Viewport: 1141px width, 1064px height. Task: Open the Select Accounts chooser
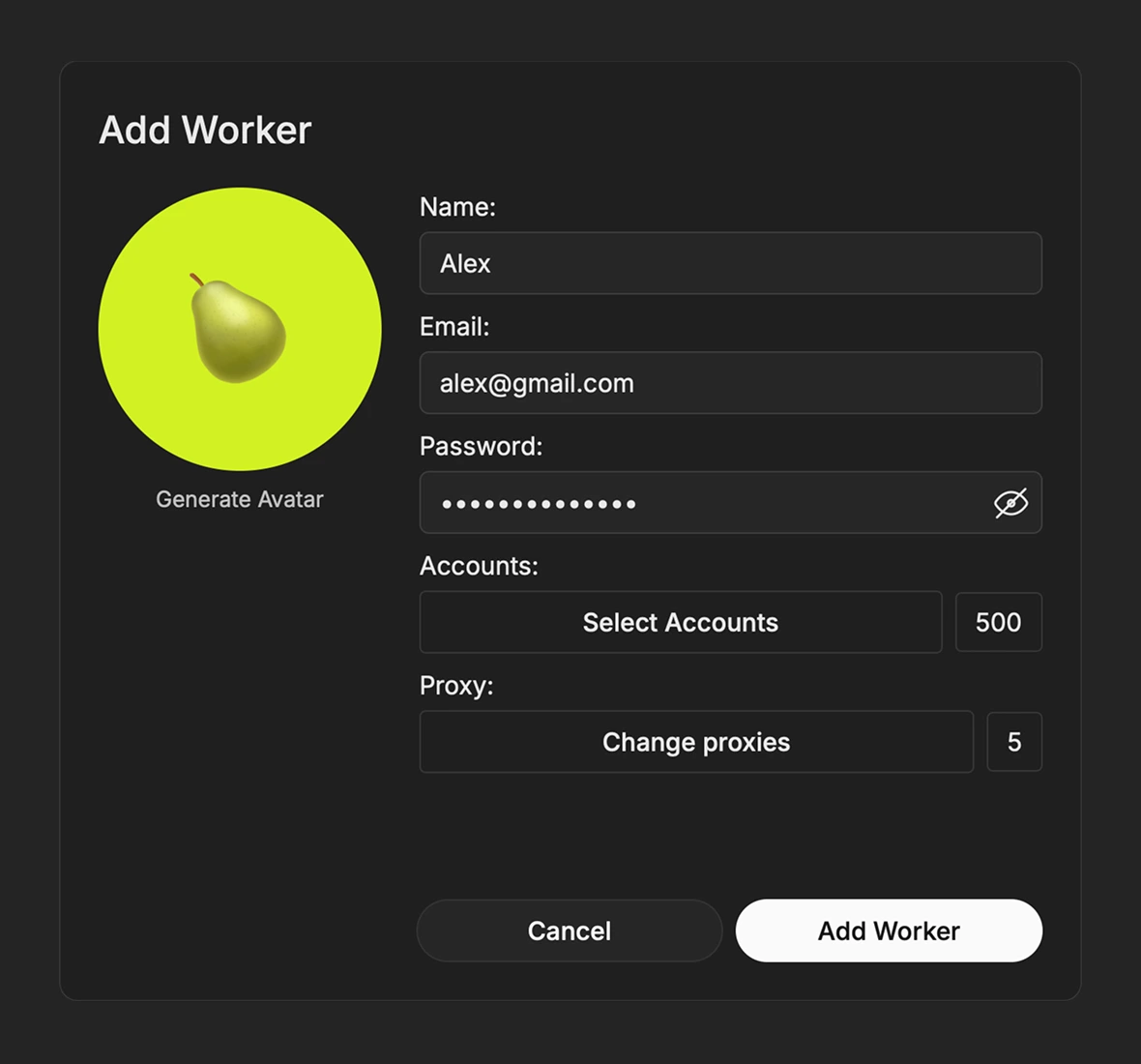point(681,622)
